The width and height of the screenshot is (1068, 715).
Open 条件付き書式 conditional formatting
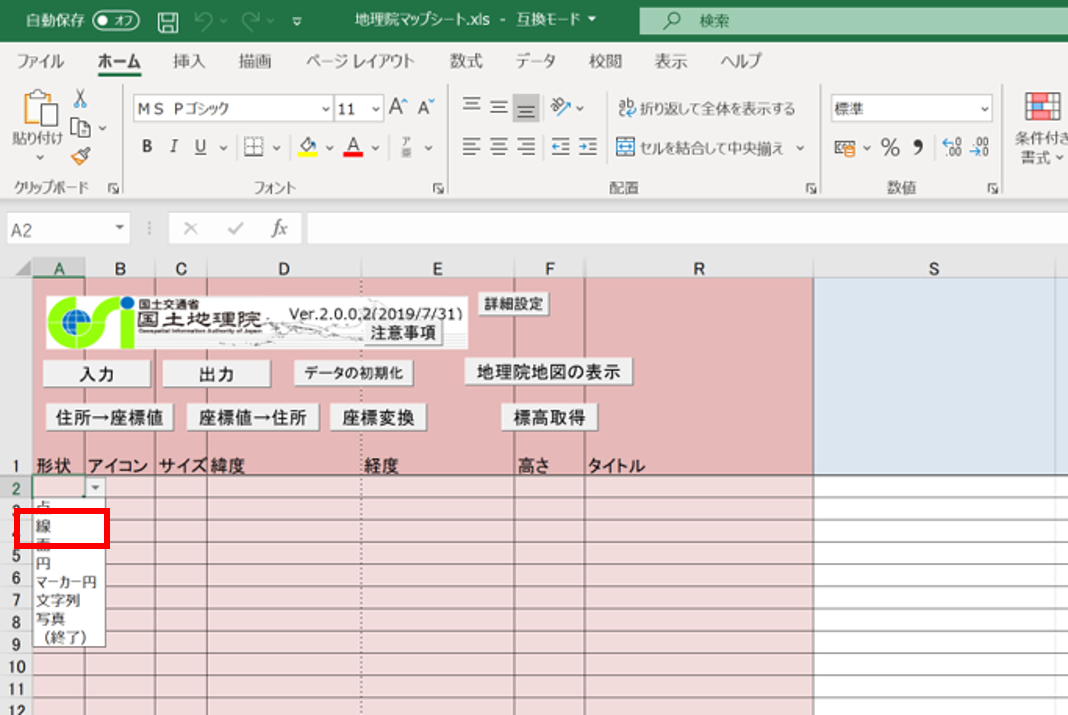click(x=1041, y=128)
